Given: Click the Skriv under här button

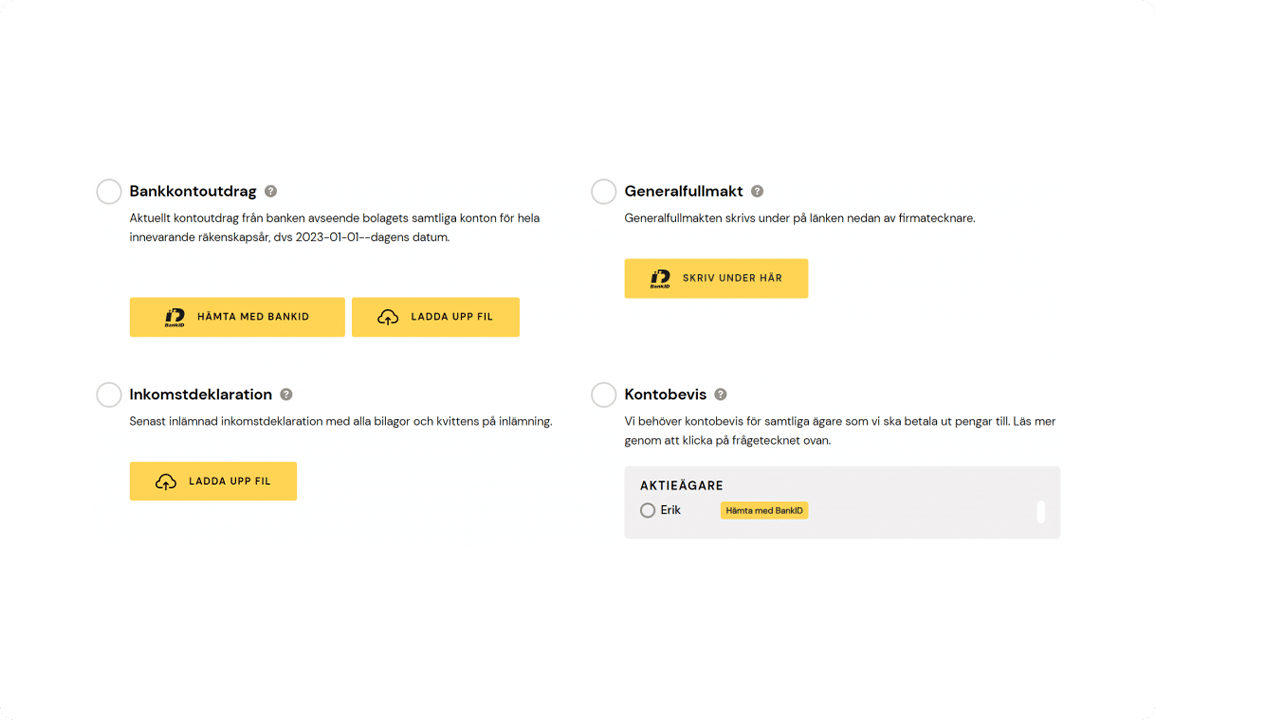Looking at the screenshot, I should click(716, 278).
